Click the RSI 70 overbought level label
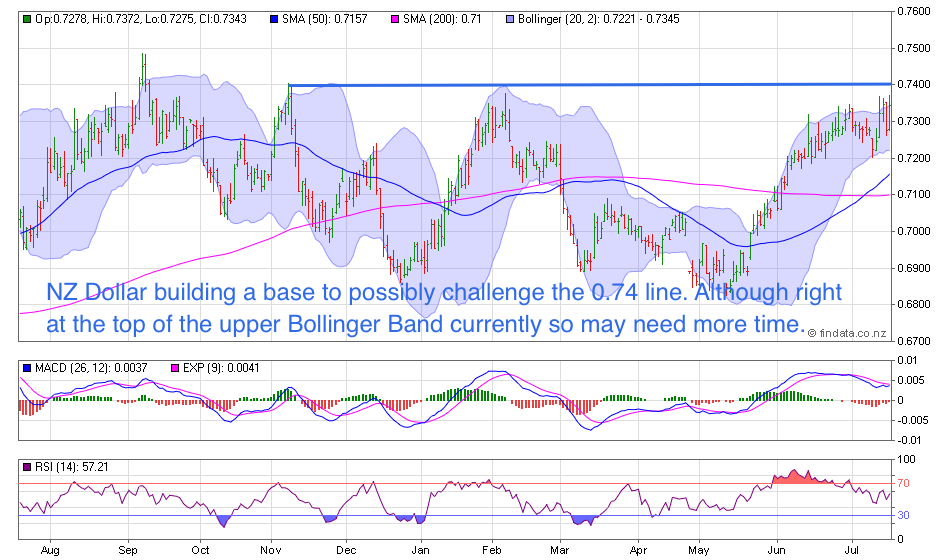The image size is (940, 560). click(903, 484)
